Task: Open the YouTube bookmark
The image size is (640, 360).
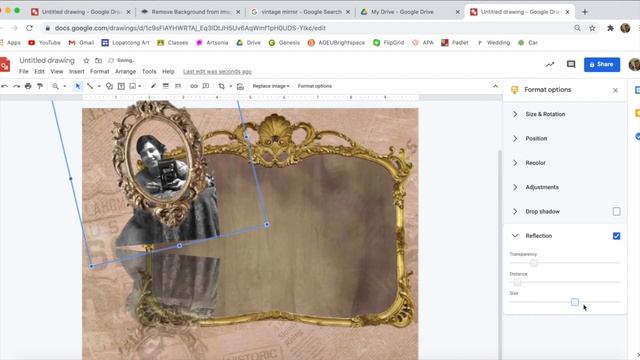Action: click(44, 42)
